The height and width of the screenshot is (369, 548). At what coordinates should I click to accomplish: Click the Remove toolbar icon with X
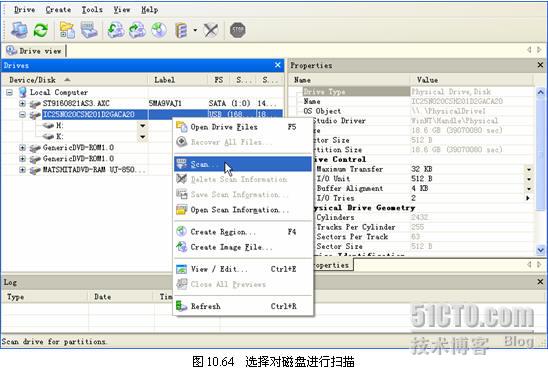(x=211, y=30)
